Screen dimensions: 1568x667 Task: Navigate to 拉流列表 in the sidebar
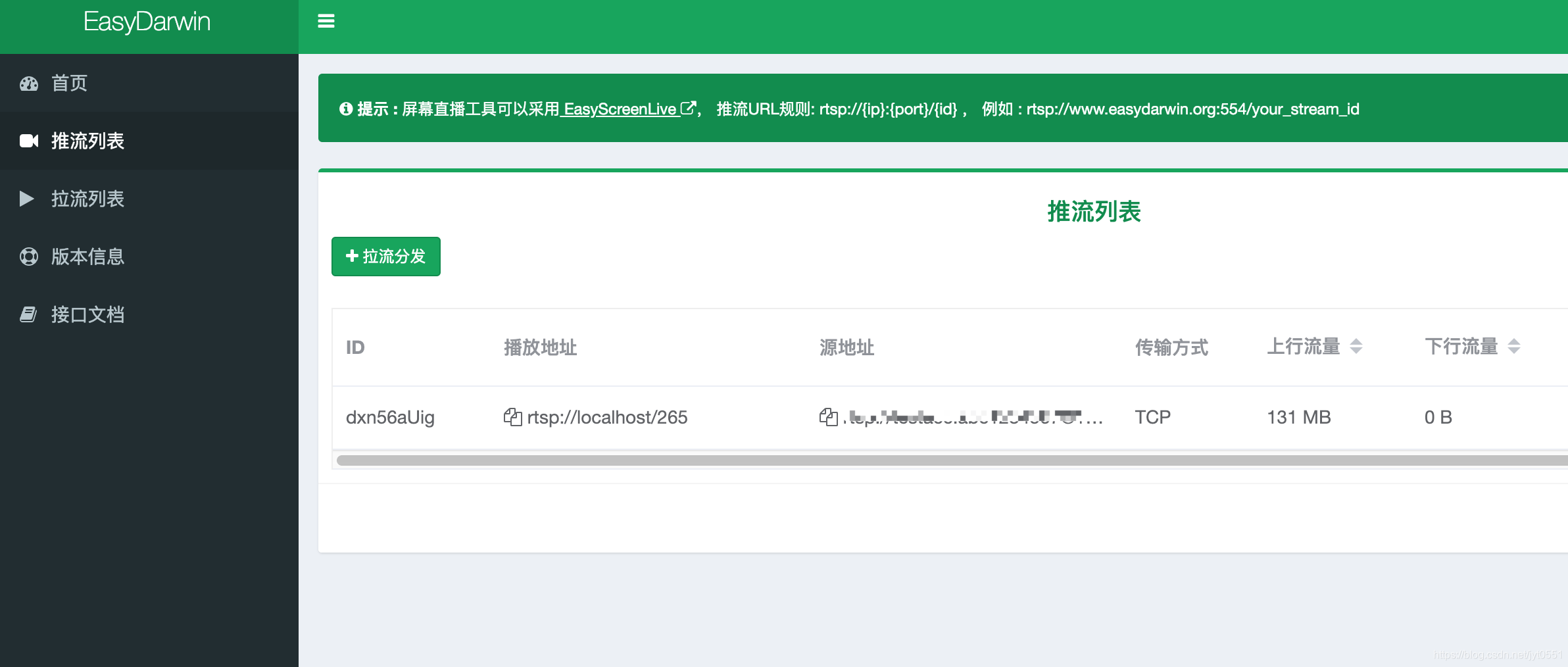pos(88,199)
